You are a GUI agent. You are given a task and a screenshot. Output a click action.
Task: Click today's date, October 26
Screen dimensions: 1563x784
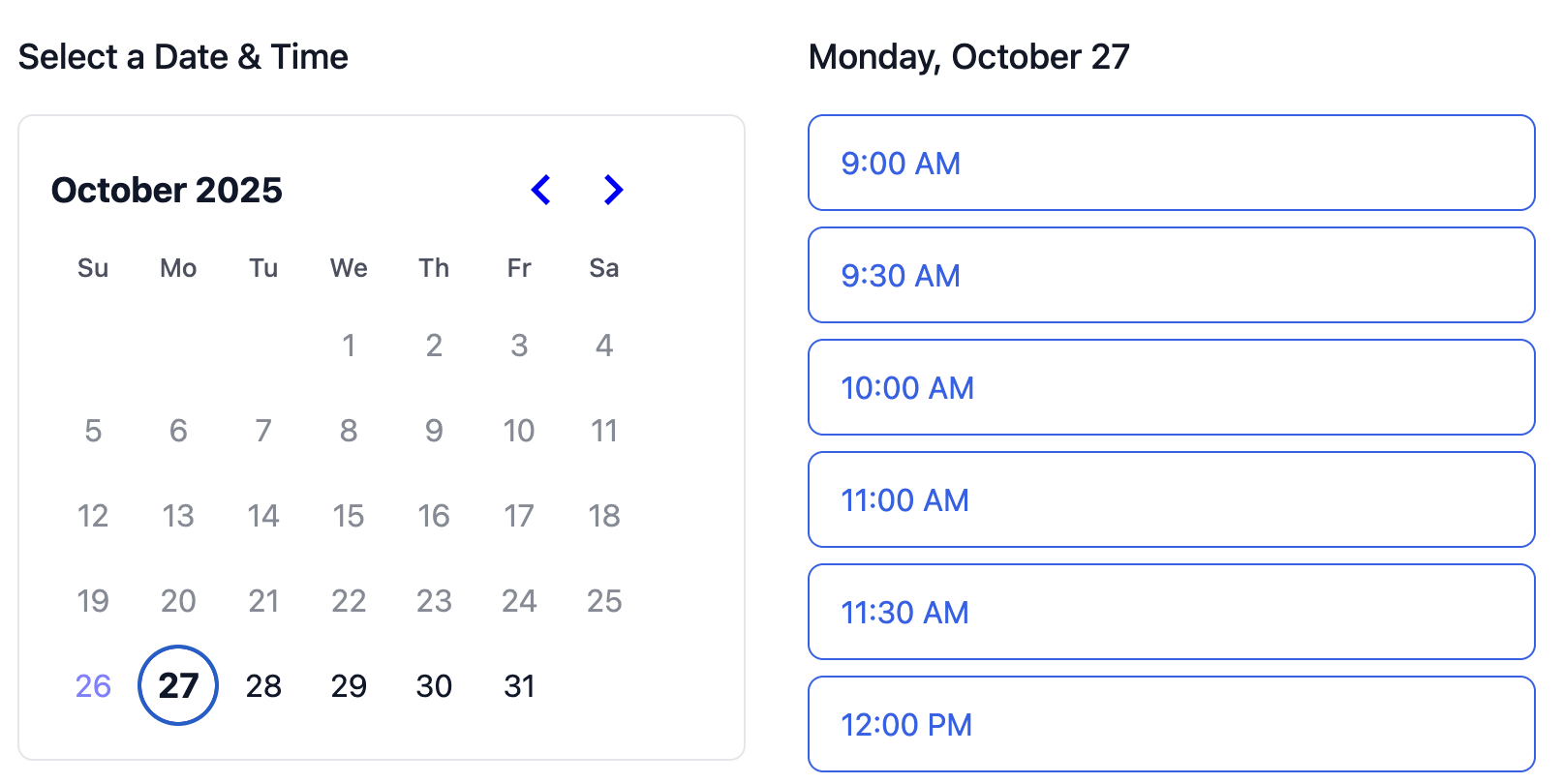pos(93,685)
